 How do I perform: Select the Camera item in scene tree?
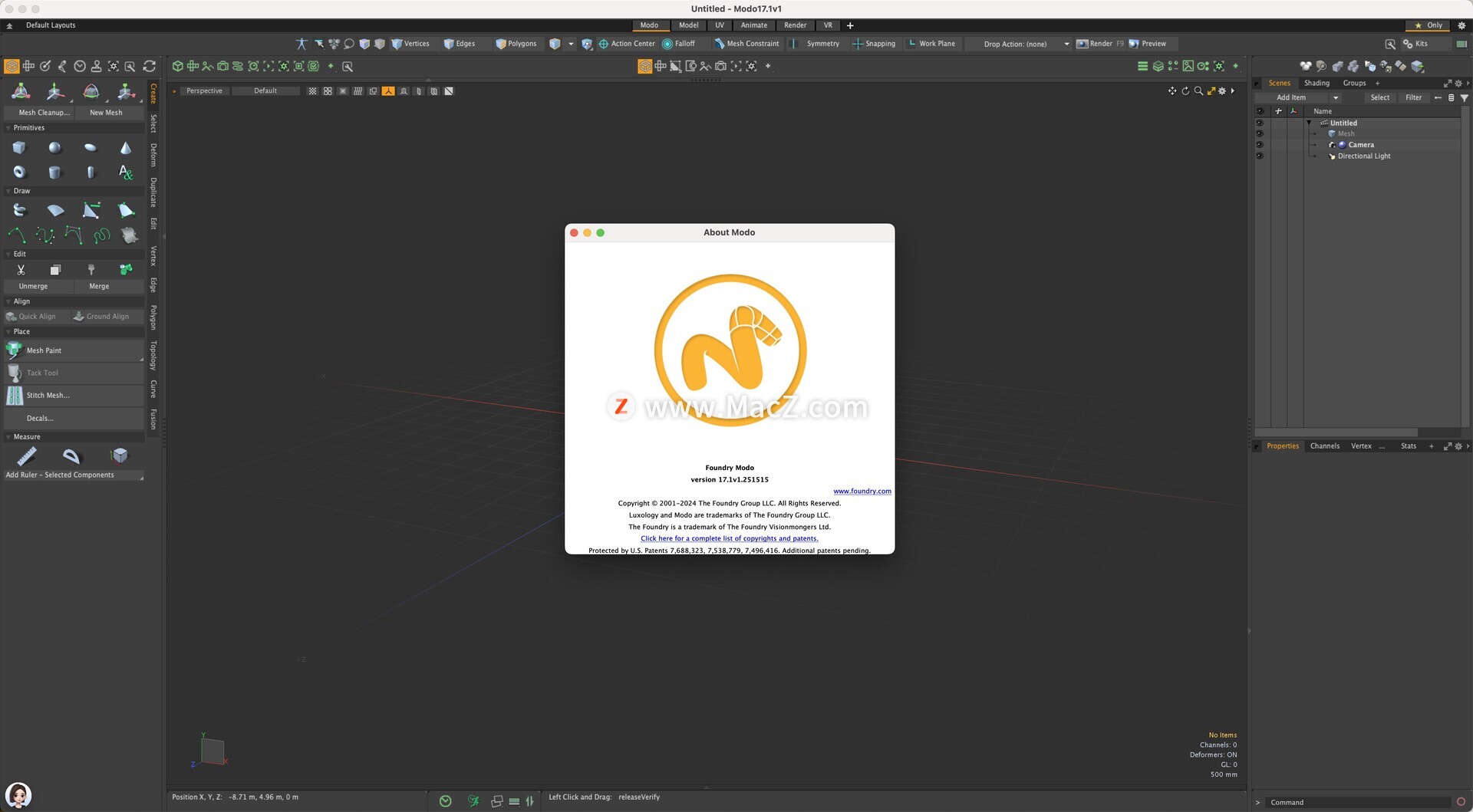click(x=1360, y=145)
